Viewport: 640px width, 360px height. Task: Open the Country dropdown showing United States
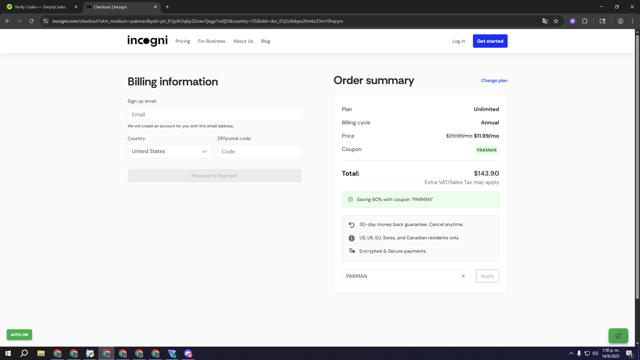point(169,151)
